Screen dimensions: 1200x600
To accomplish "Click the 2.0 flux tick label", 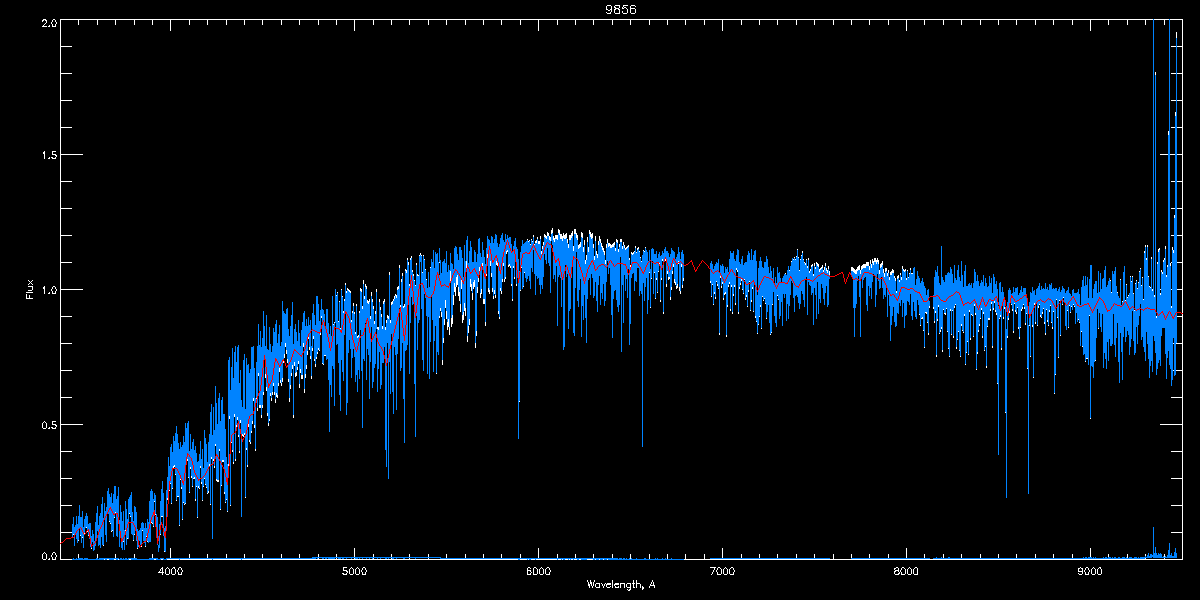I will 48,22.
